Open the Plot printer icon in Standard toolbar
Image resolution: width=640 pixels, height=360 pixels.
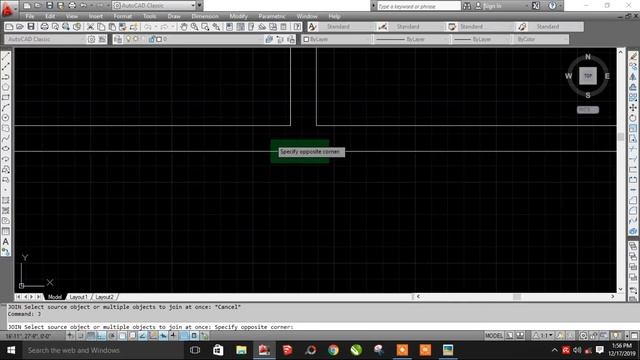coord(44,27)
